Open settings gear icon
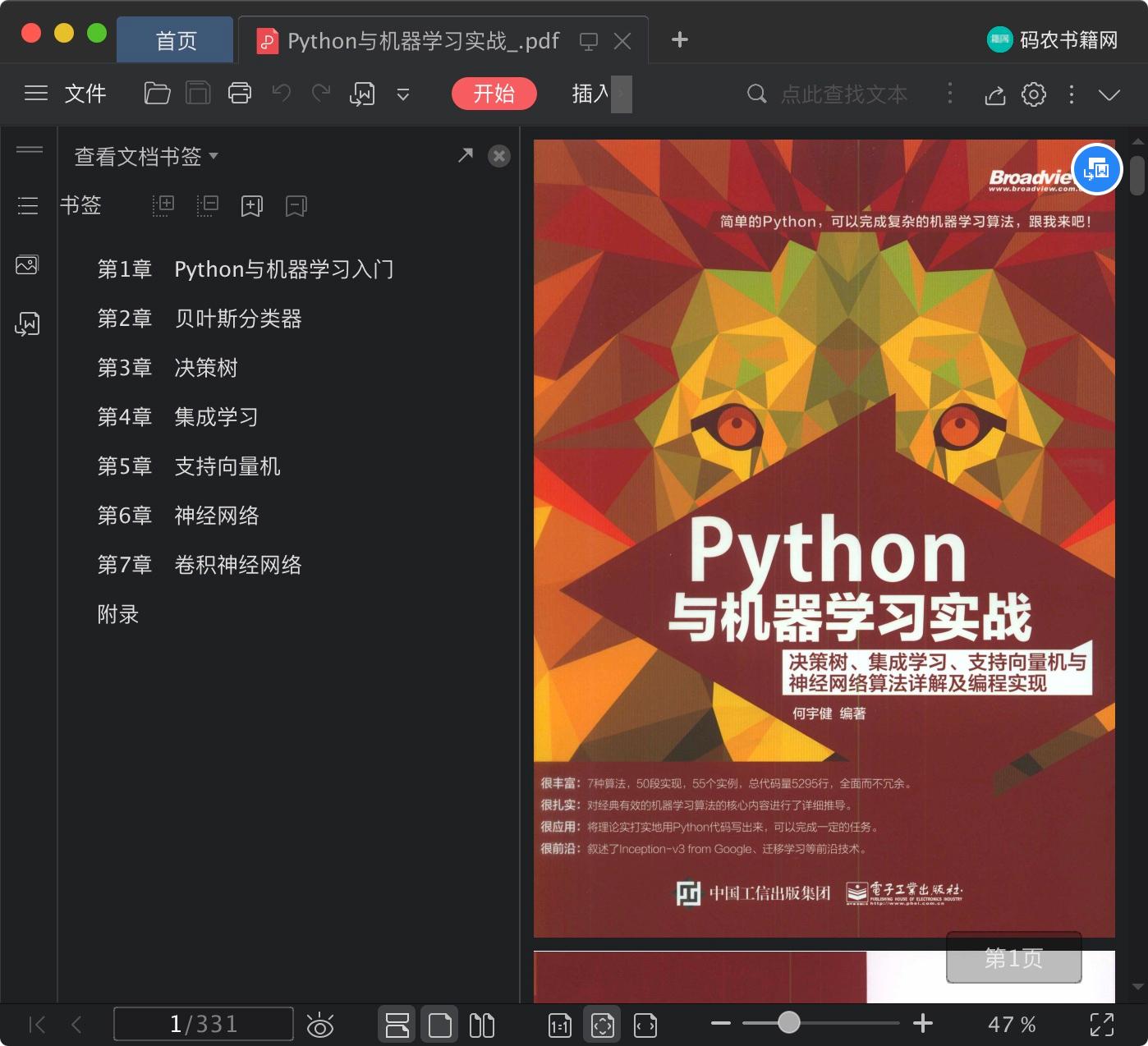1148x1046 pixels. [1034, 94]
